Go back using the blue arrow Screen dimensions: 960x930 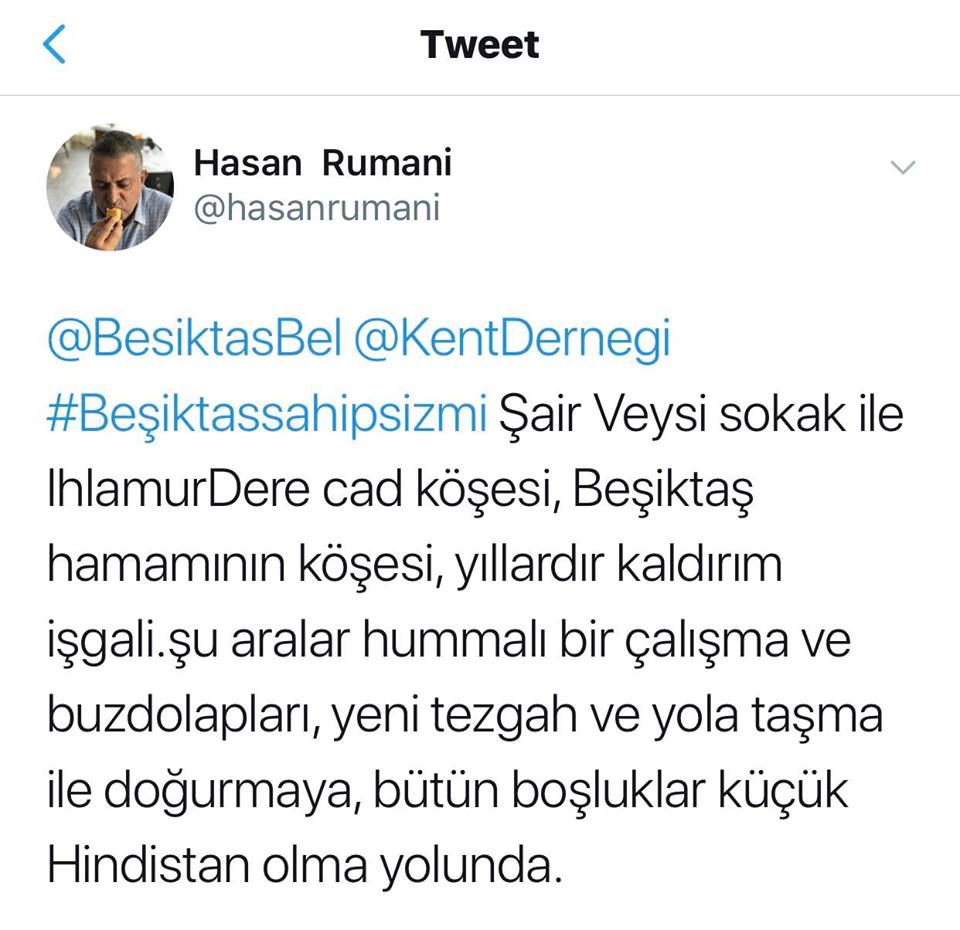(x=54, y=44)
